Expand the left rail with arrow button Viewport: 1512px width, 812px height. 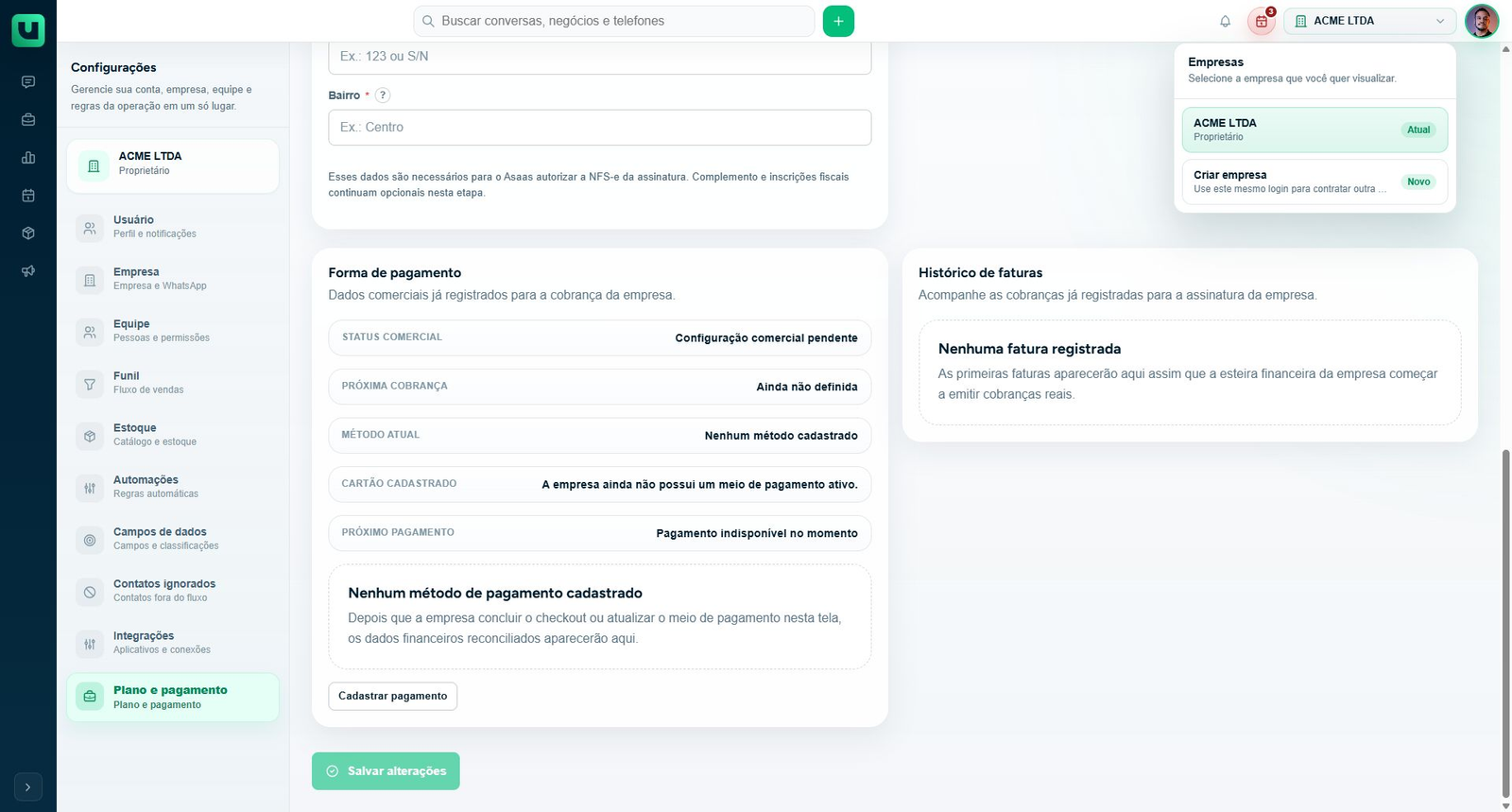(28, 786)
